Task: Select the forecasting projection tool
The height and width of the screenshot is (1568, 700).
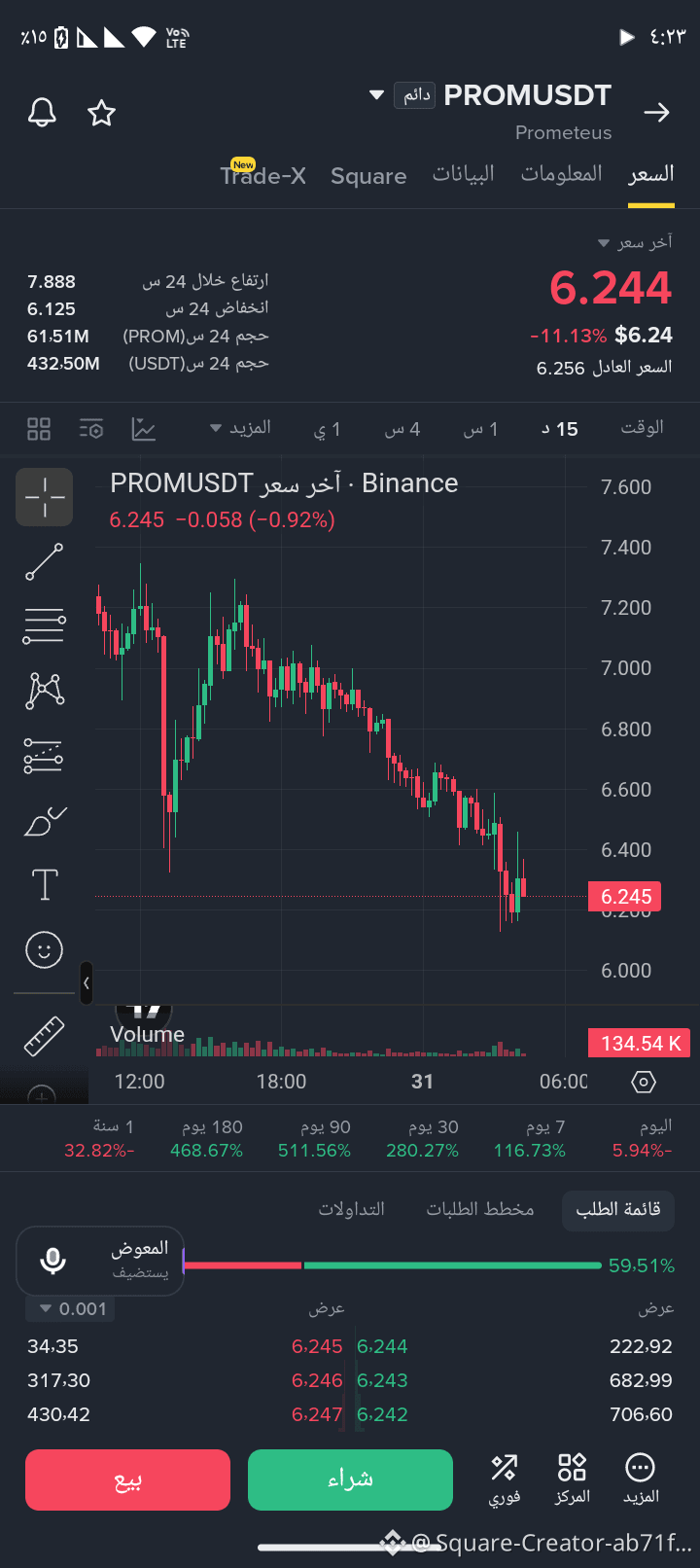Action: click(44, 756)
